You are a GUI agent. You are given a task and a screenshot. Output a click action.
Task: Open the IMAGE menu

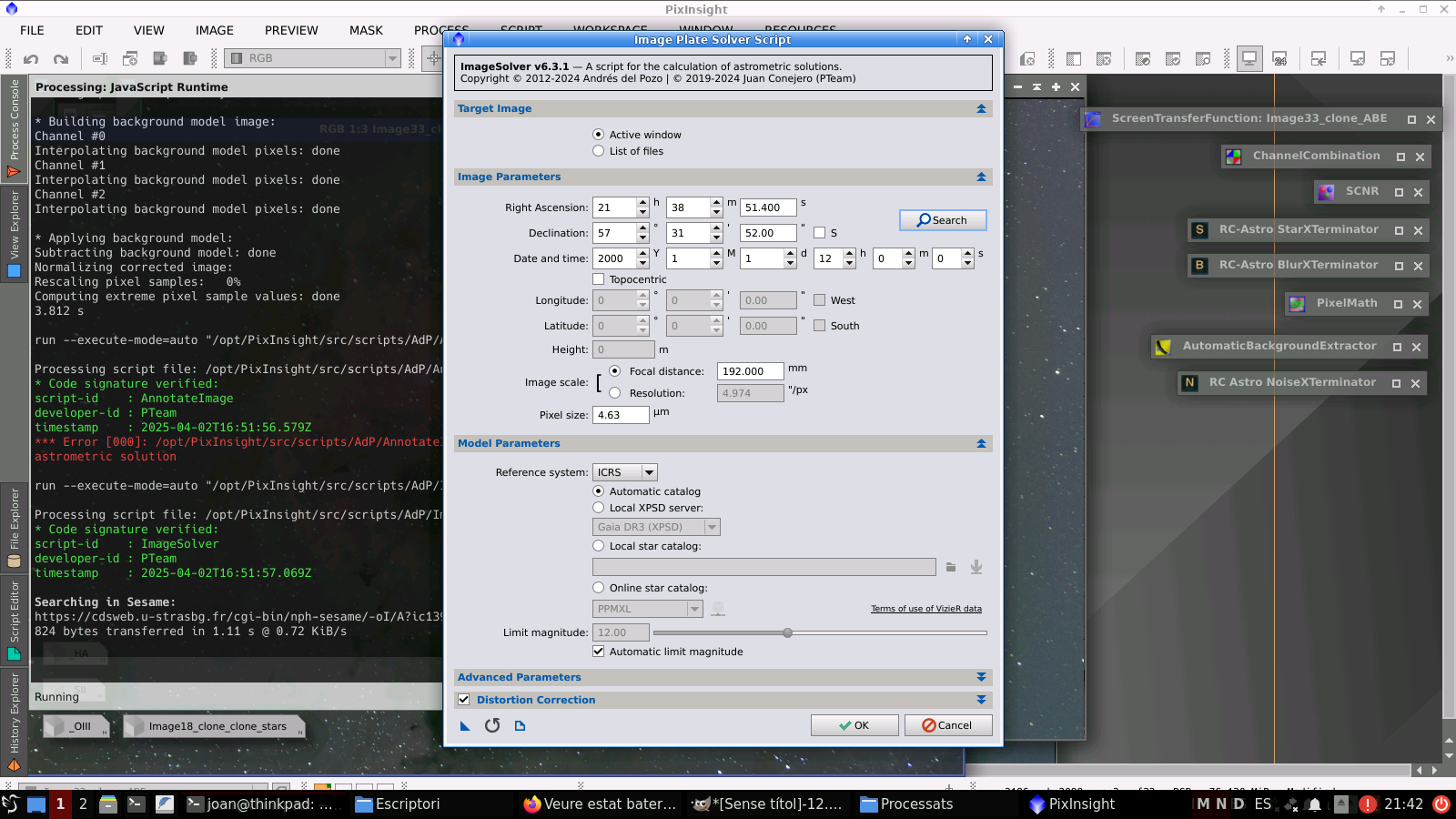click(214, 30)
